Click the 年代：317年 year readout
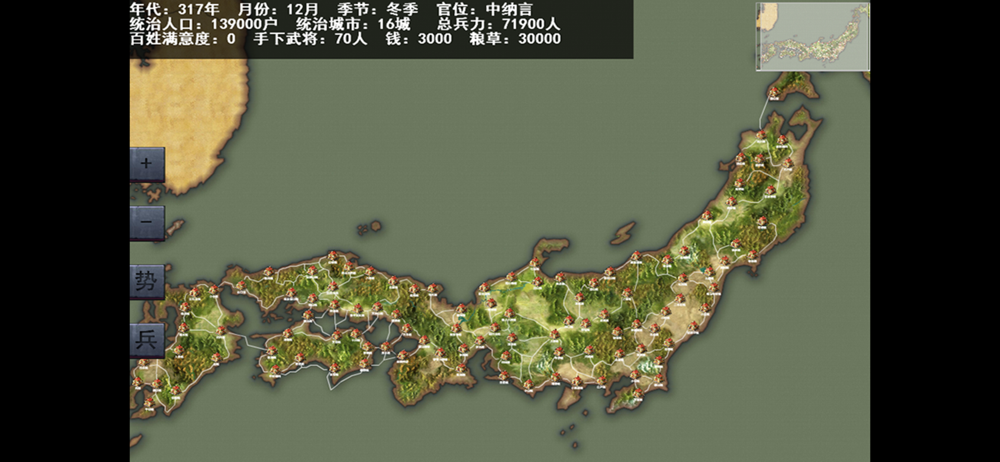The image size is (1000, 462). 174,10
